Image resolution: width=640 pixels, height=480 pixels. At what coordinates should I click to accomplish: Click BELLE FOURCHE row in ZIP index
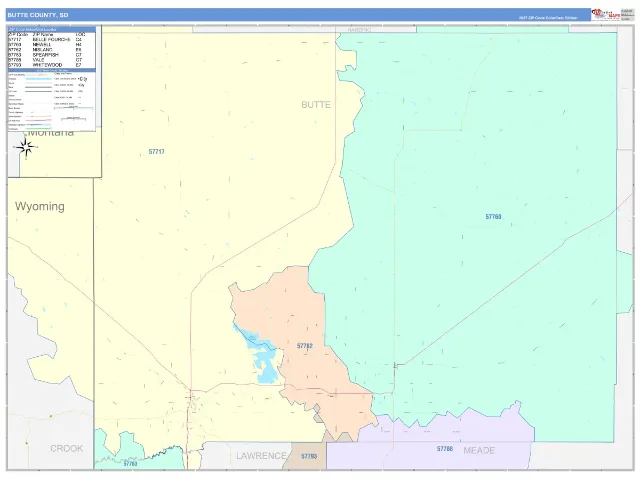click(x=52, y=40)
